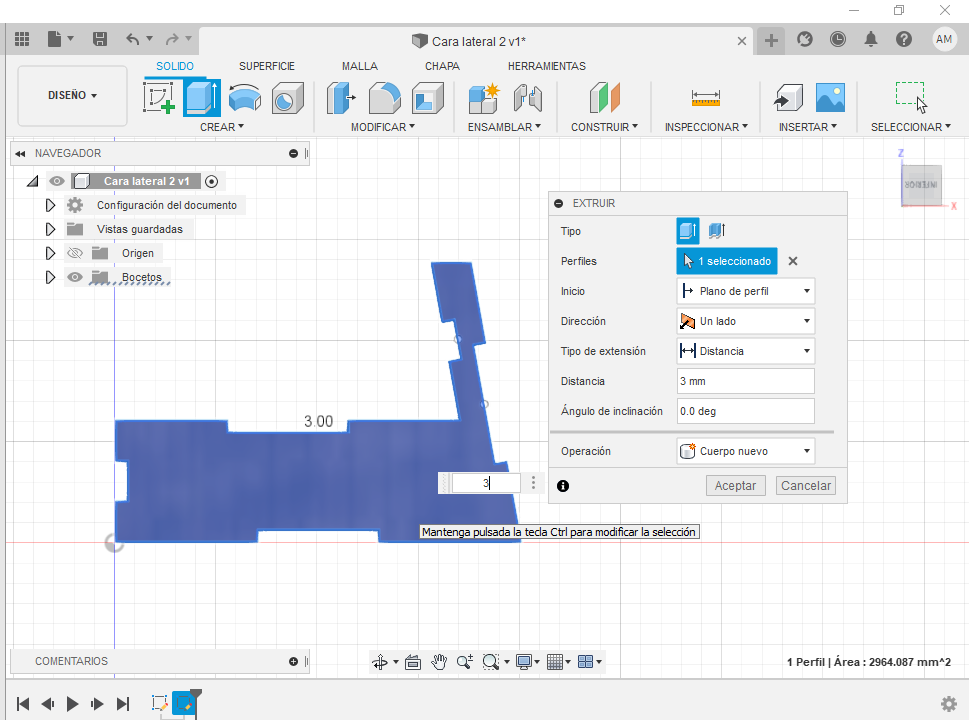This screenshot has height=720, width=969.
Task: Open the DISEÑO workspace dropdown
Action: tap(72, 96)
